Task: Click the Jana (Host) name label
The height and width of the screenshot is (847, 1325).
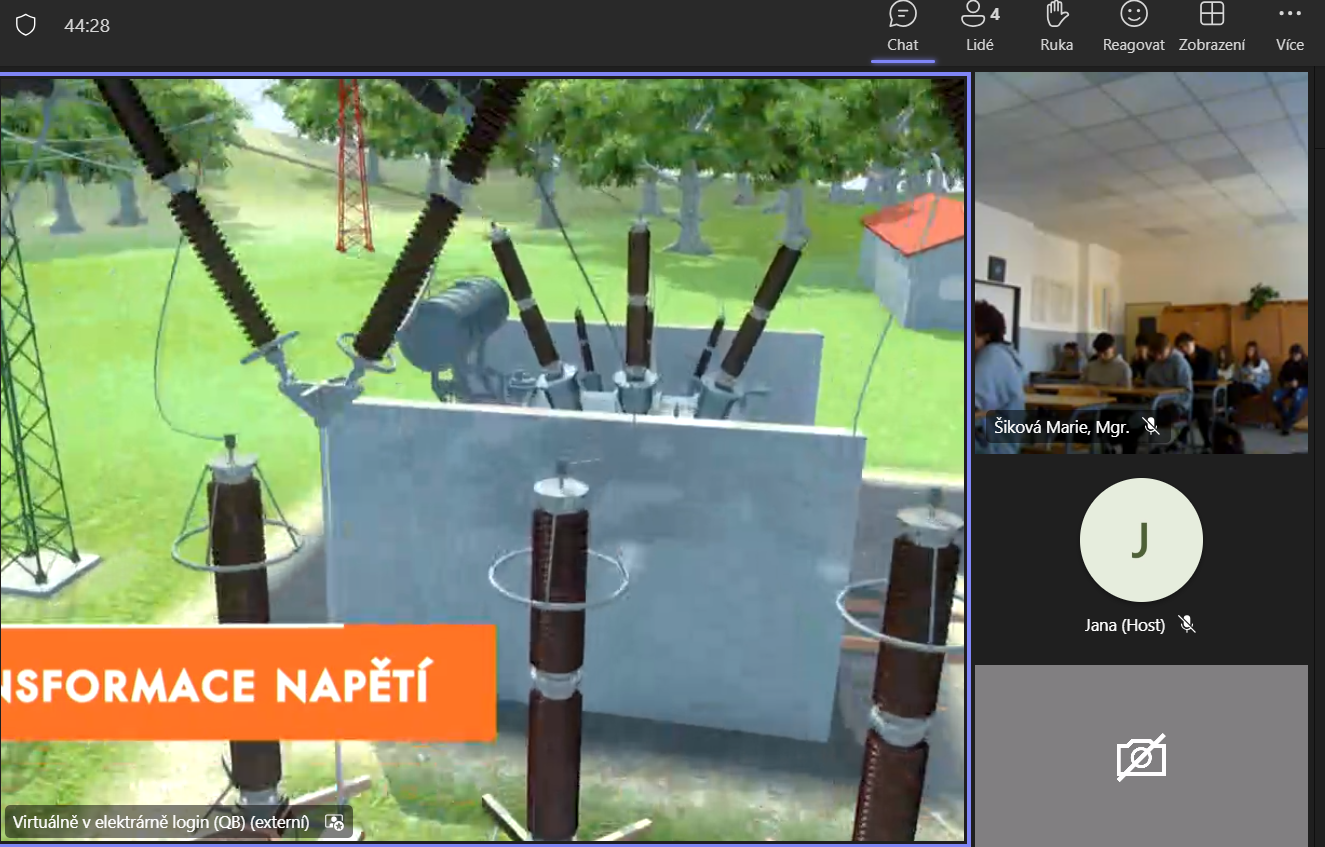Action: [x=1125, y=625]
